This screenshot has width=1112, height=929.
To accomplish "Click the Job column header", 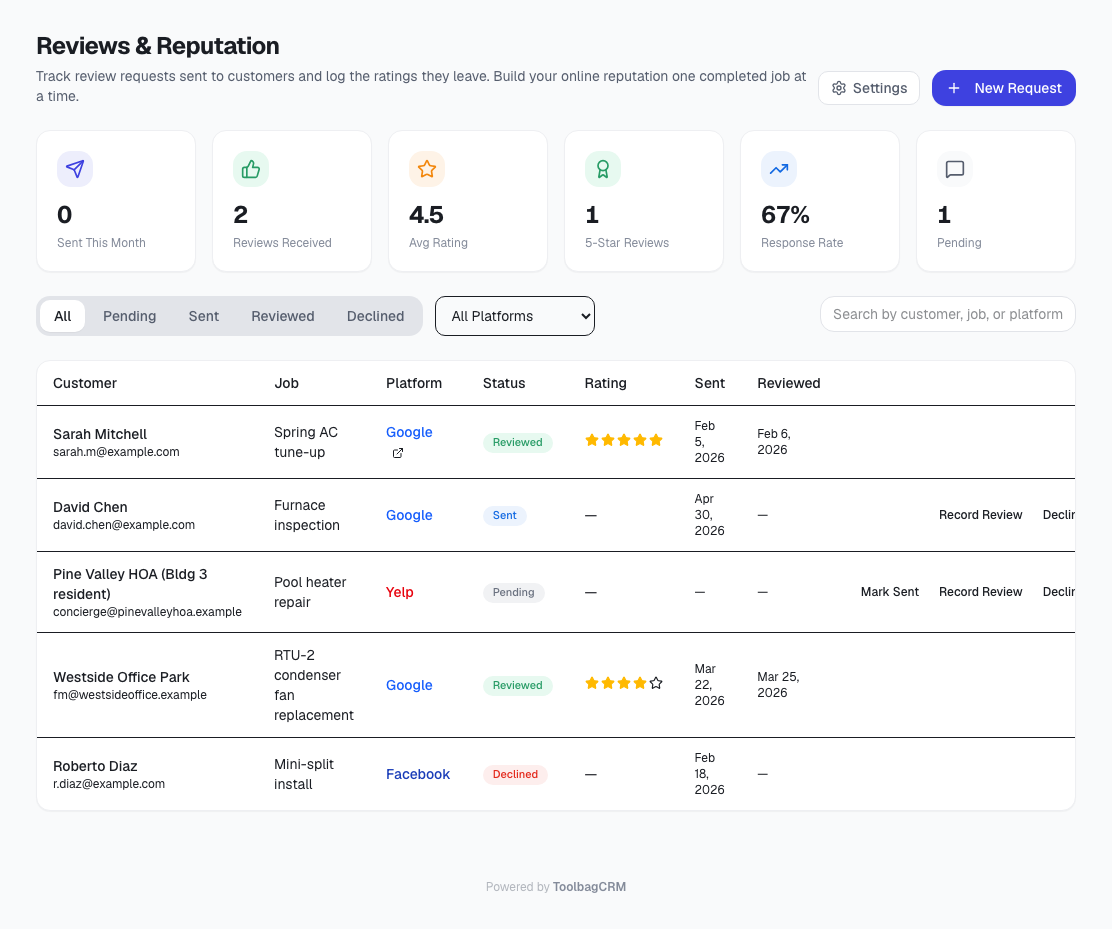I will [x=287, y=383].
